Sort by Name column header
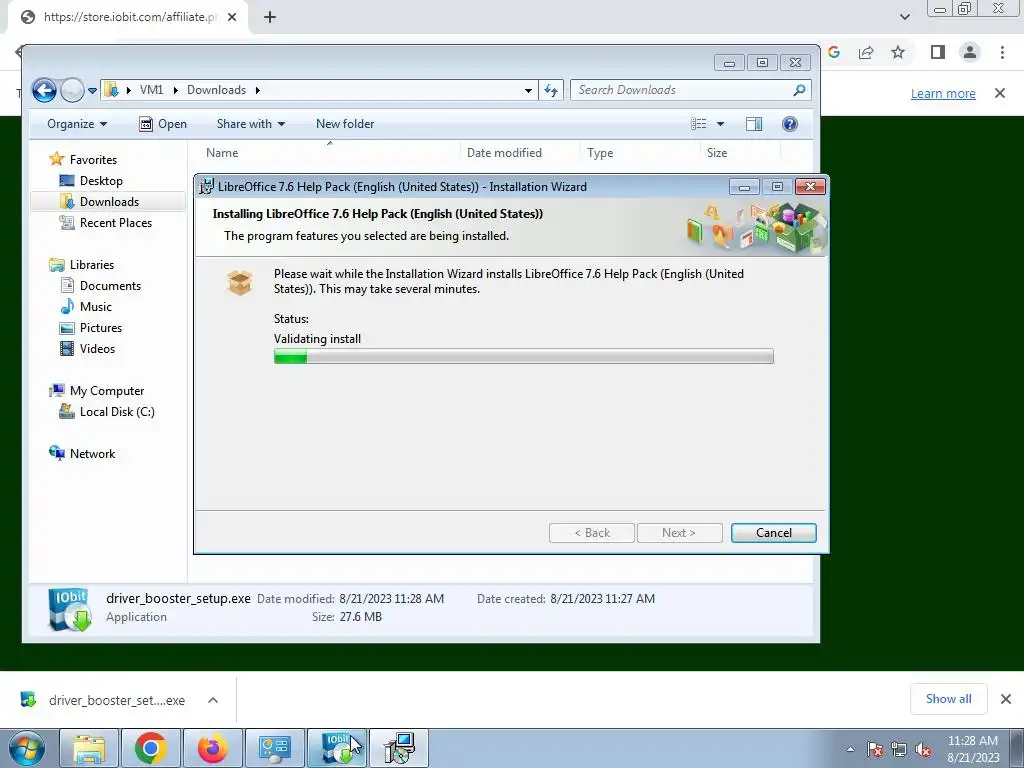 coord(222,153)
